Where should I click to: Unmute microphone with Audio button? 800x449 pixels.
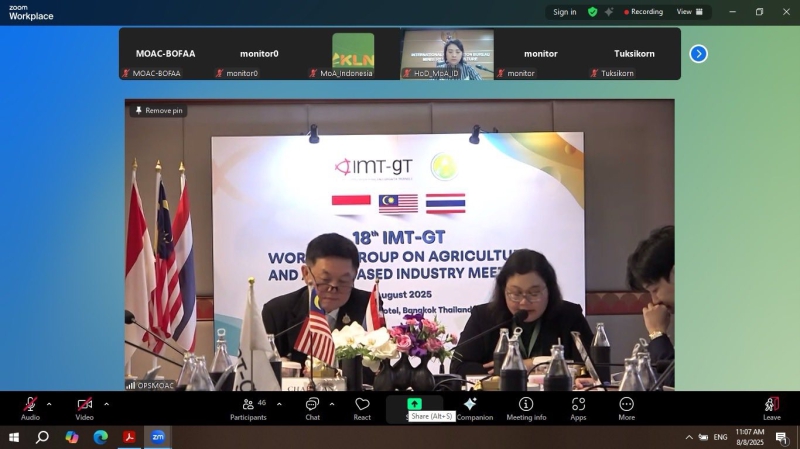click(30, 408)
